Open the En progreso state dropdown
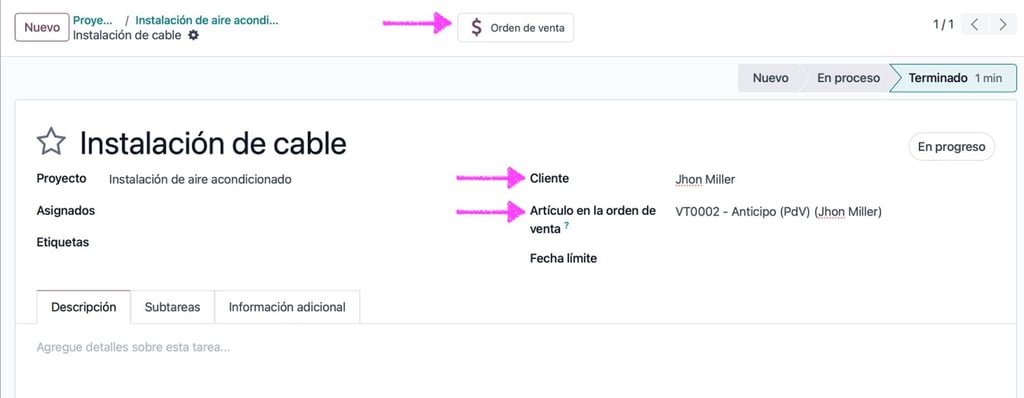The height and width of the screenshot is (398, 1024). pyautogui.click(x=952, y=146)
